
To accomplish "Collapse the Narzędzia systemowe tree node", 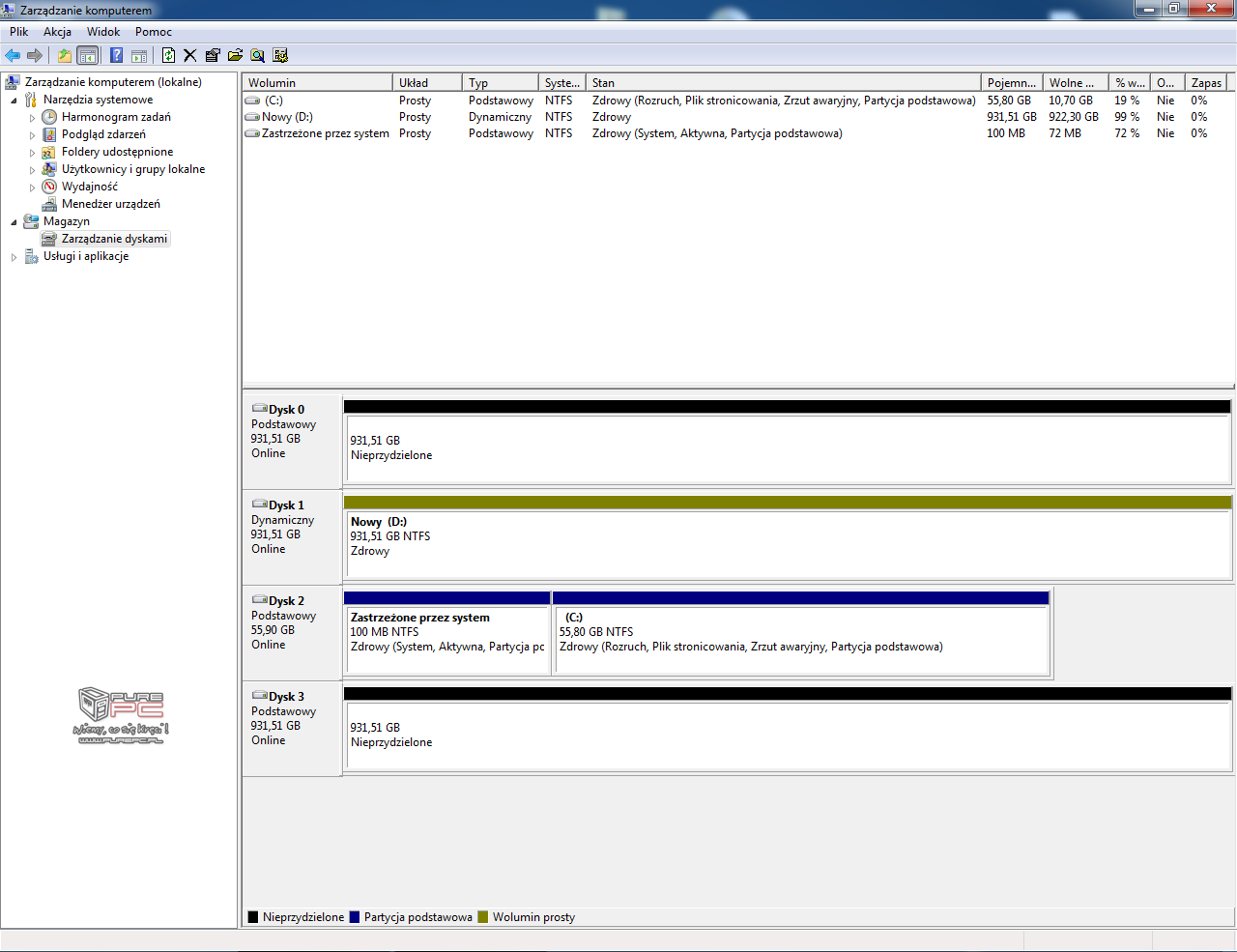I will coord(14,101).
